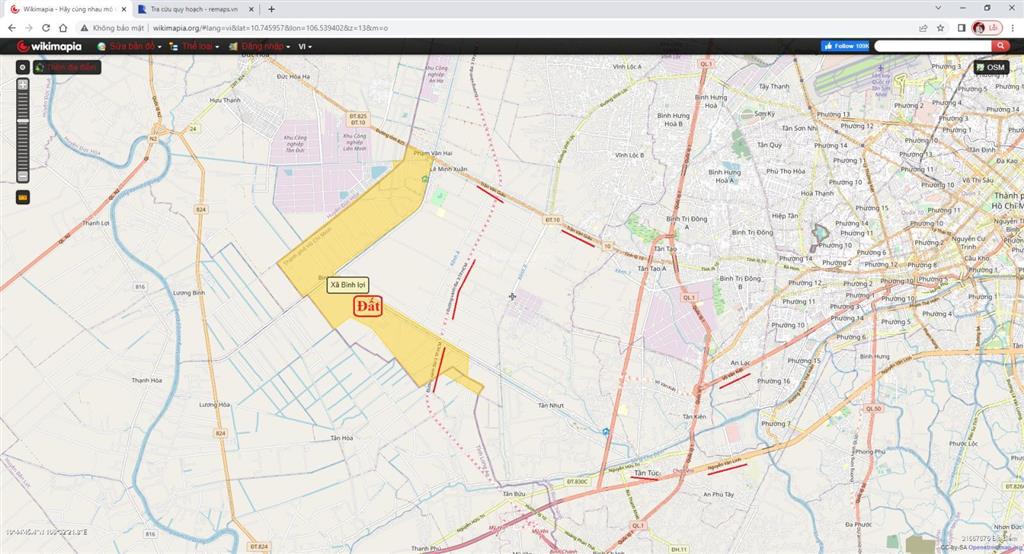Zoom out with the minus button

[23, 177]
